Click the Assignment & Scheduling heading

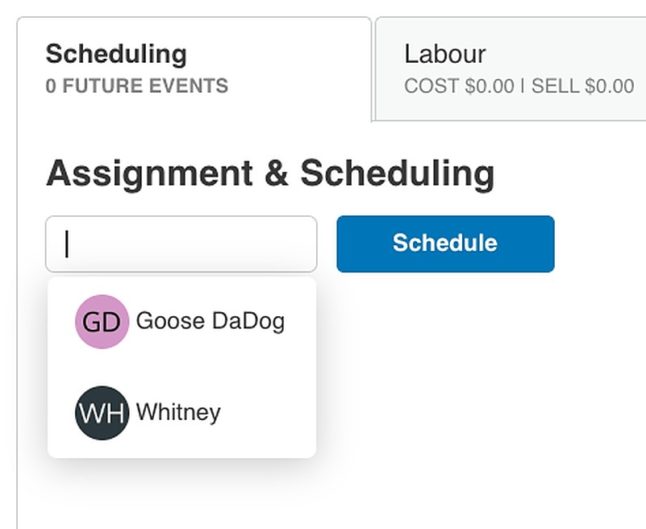[x=270, y=173]
